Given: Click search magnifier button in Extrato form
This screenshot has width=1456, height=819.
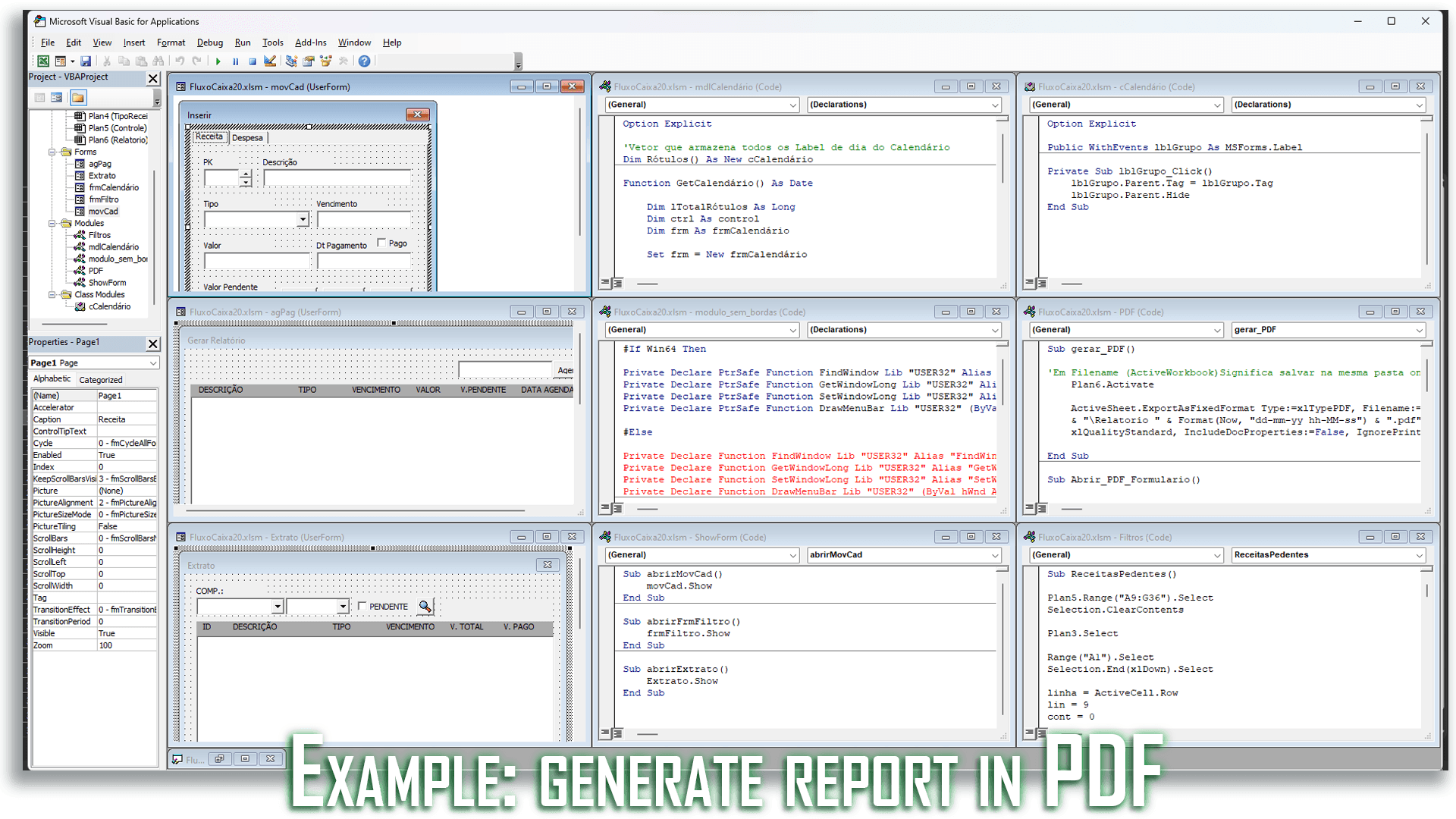Looking at the screenshot, I should 425,607.
